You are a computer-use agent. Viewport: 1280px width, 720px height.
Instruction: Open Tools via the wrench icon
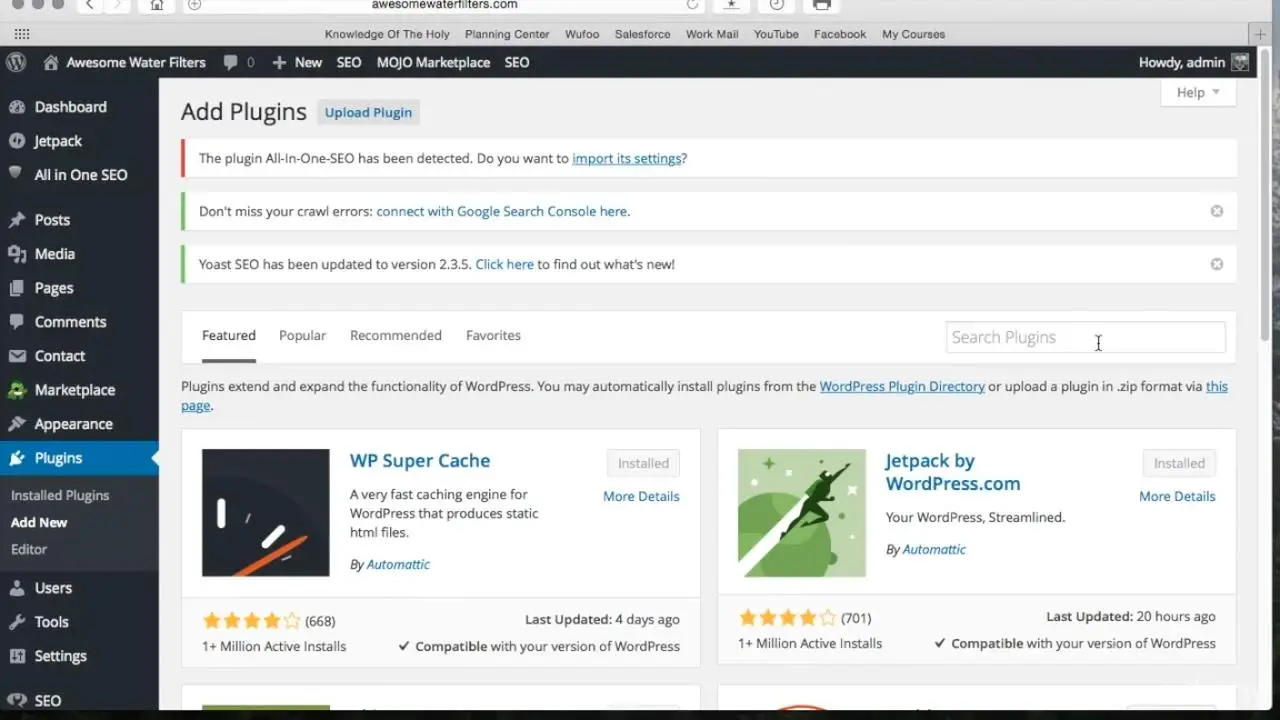17,622
